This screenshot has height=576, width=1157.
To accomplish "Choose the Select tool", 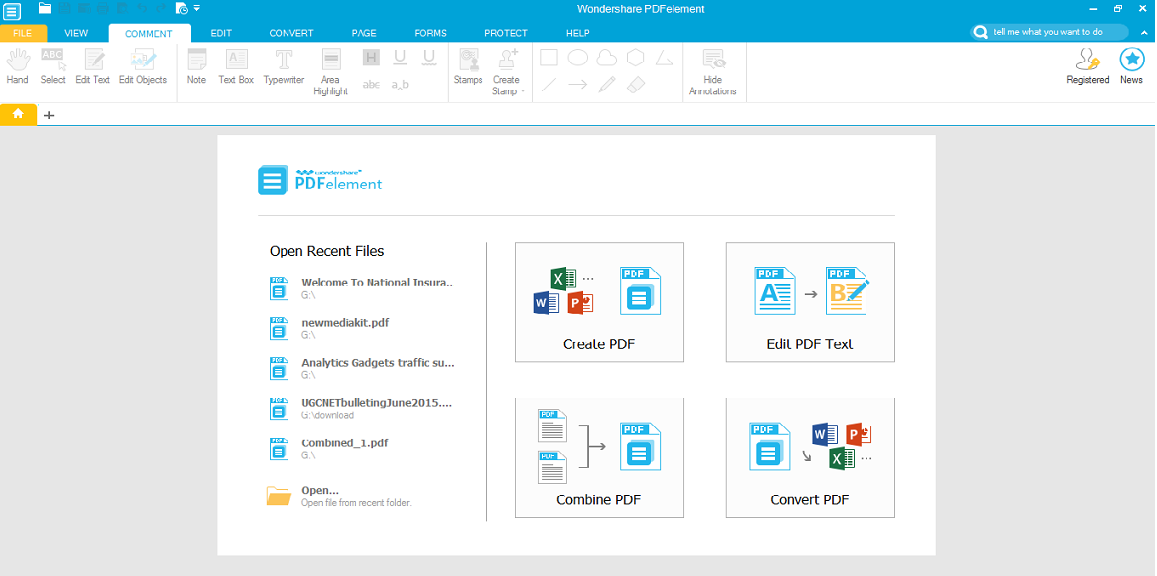I will pos(53,67).
